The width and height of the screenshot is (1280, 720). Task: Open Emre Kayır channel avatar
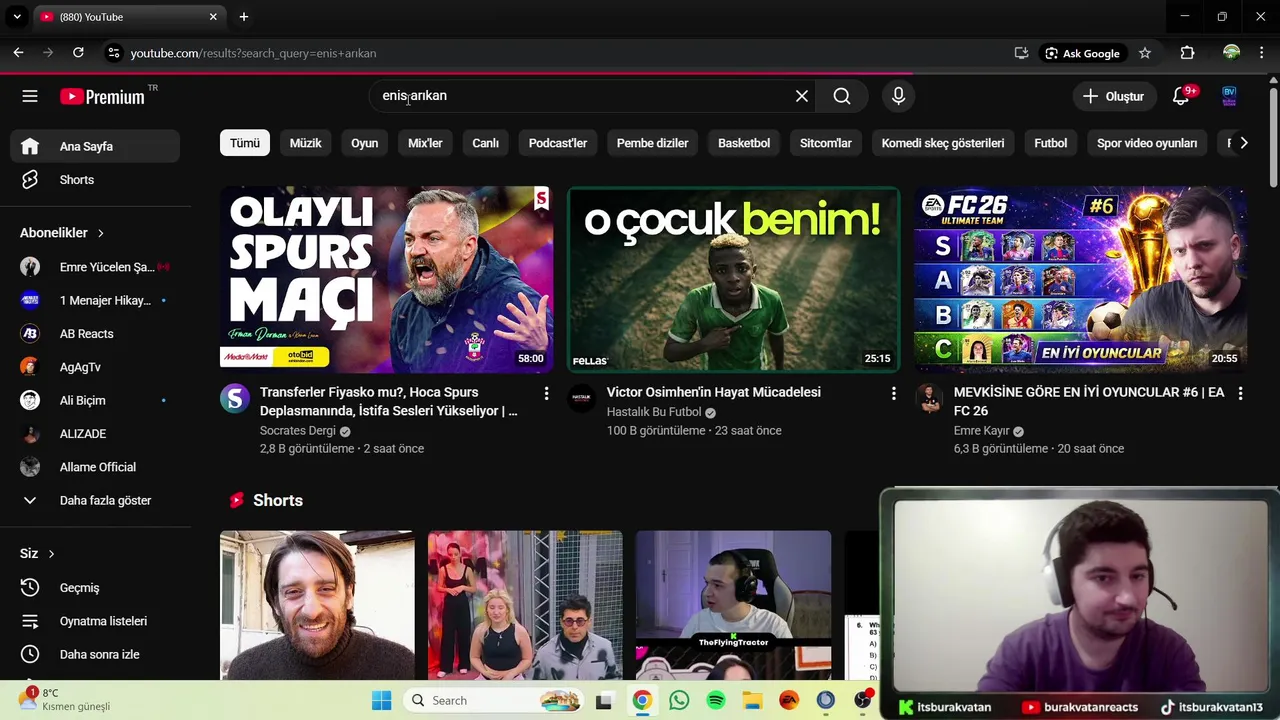click(929, 399)
